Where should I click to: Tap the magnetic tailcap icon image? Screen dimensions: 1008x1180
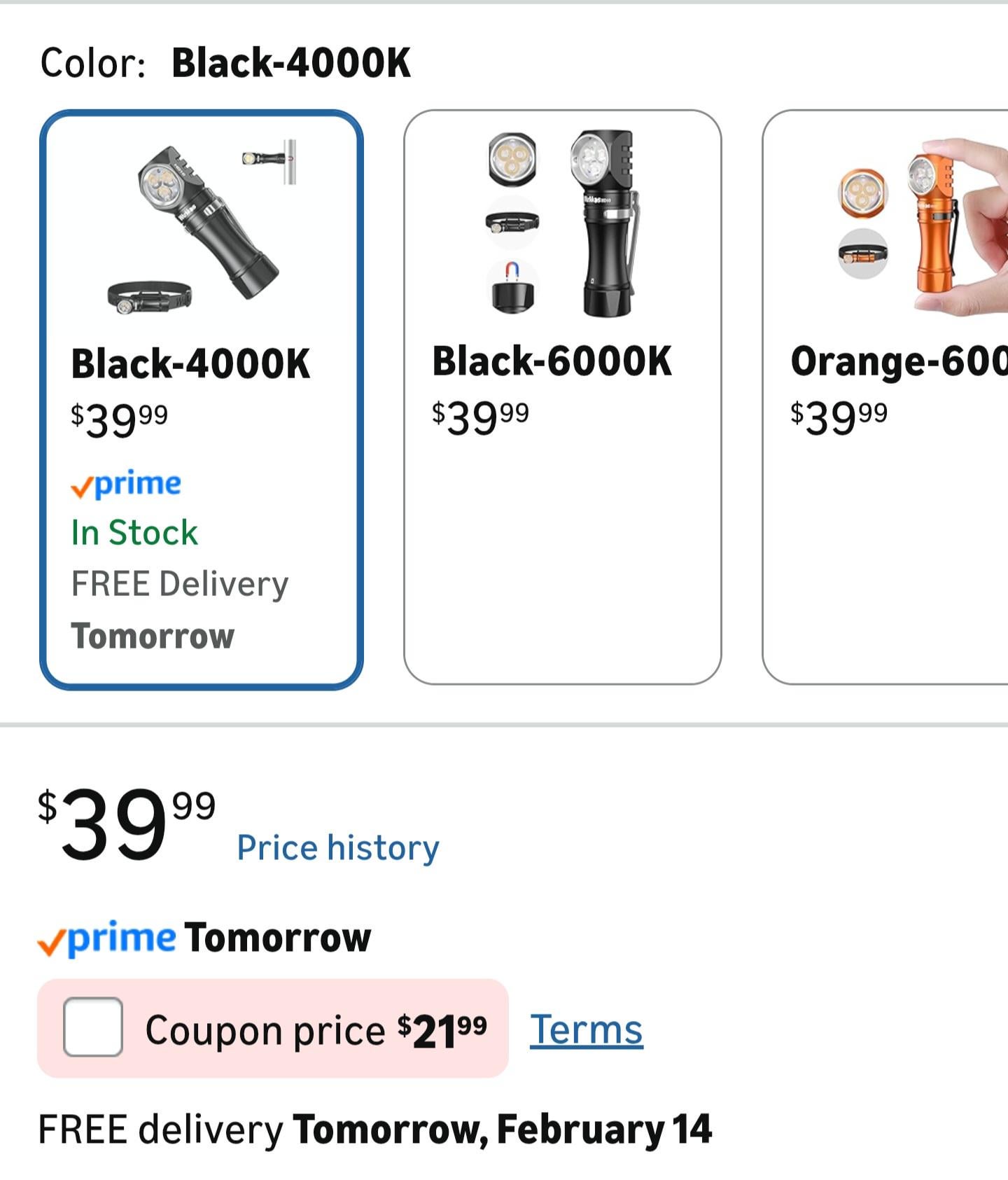click(512, 286)
